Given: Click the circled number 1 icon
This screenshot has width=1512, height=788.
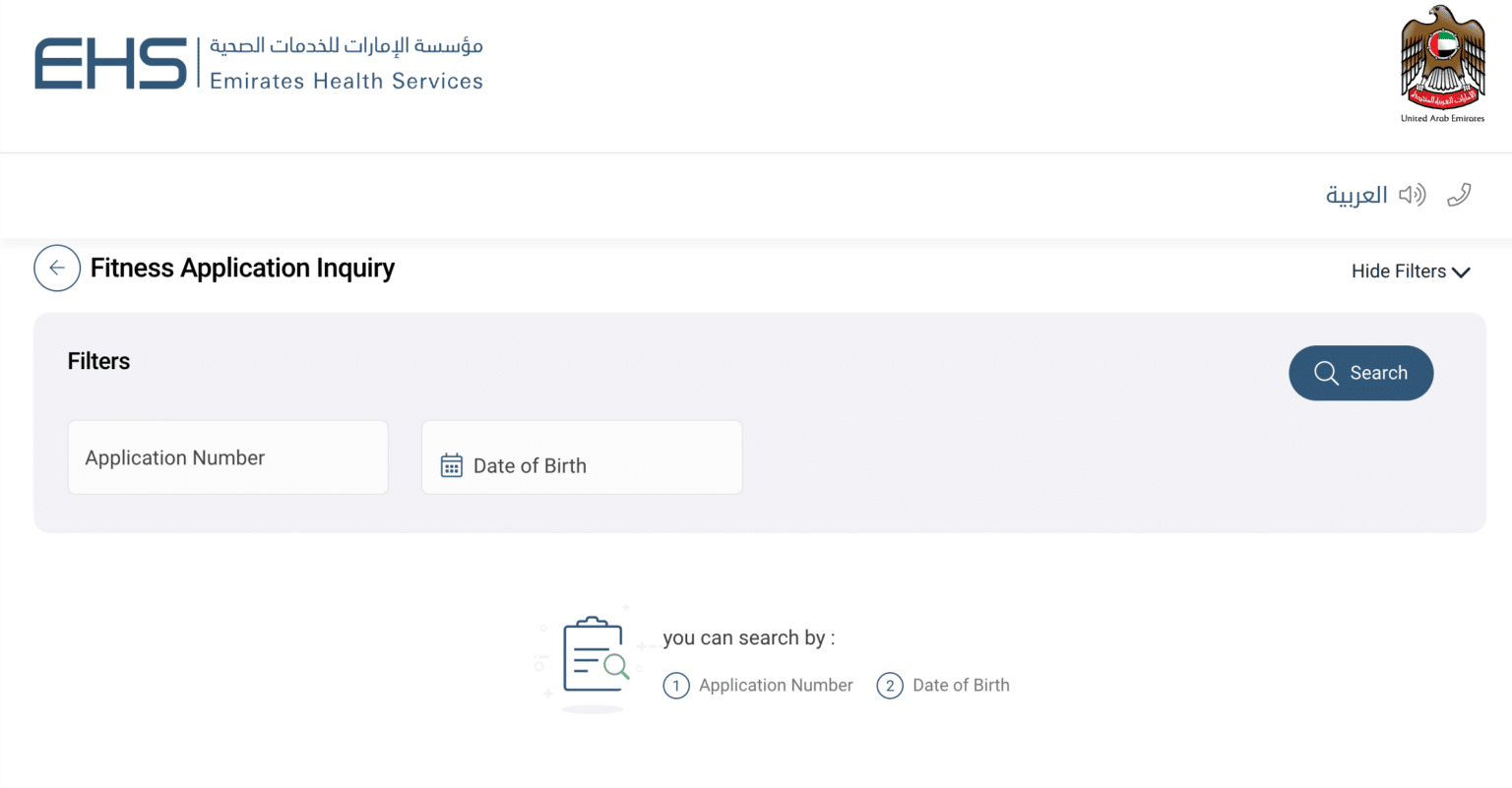Looking at the screenshot, I should tap(676, 686).
